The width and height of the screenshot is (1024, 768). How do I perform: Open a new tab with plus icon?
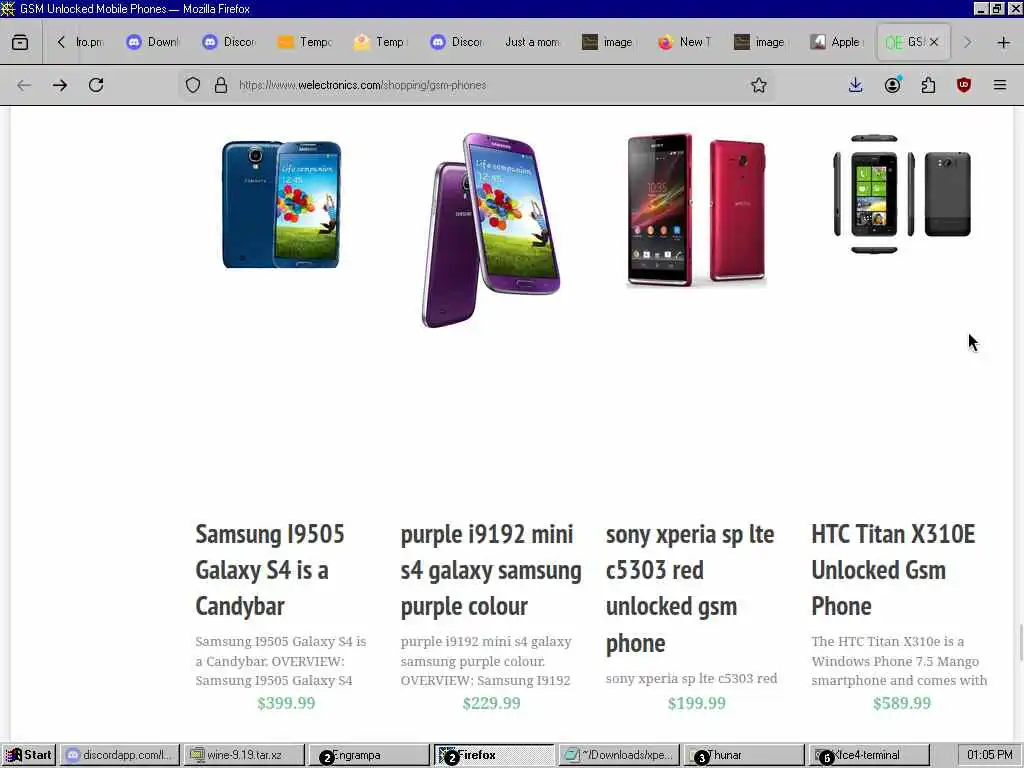[x=1004, y=42]
